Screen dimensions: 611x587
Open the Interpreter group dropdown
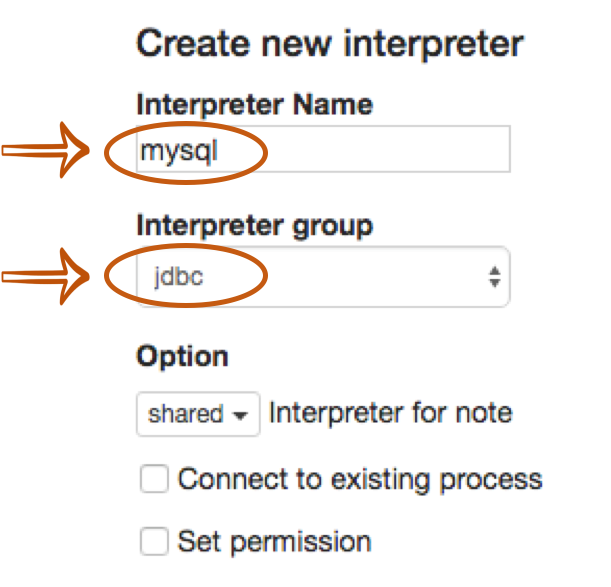tap(322, 277)
